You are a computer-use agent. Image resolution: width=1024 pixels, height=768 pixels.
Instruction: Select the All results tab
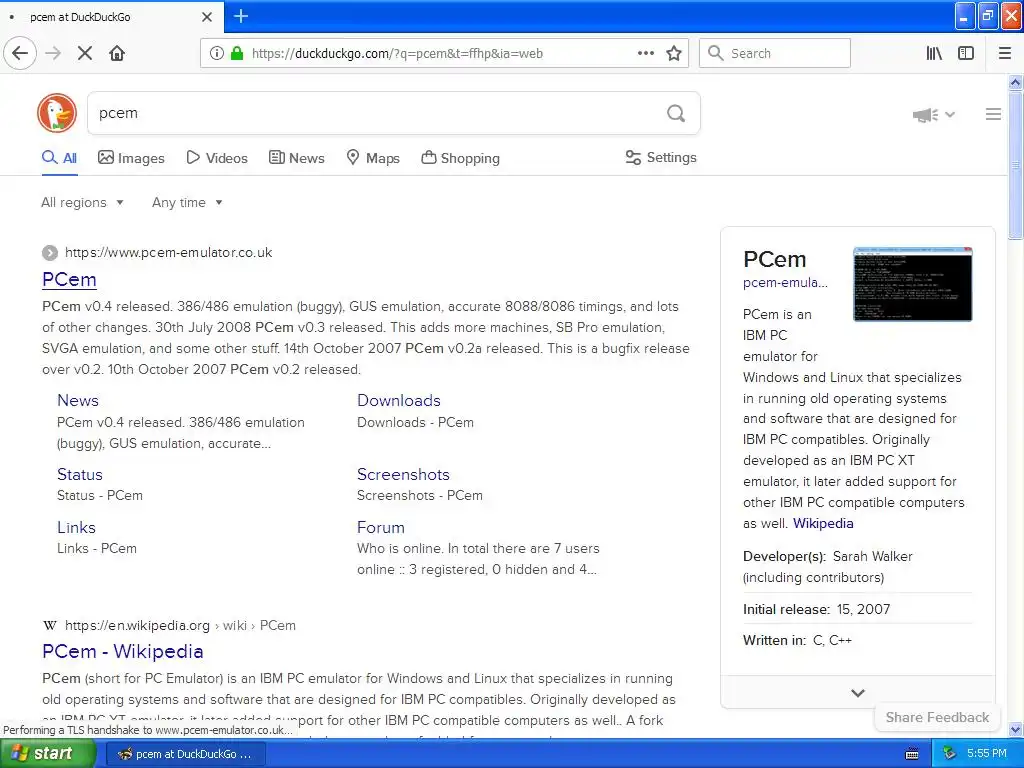[x=59, y=158]
